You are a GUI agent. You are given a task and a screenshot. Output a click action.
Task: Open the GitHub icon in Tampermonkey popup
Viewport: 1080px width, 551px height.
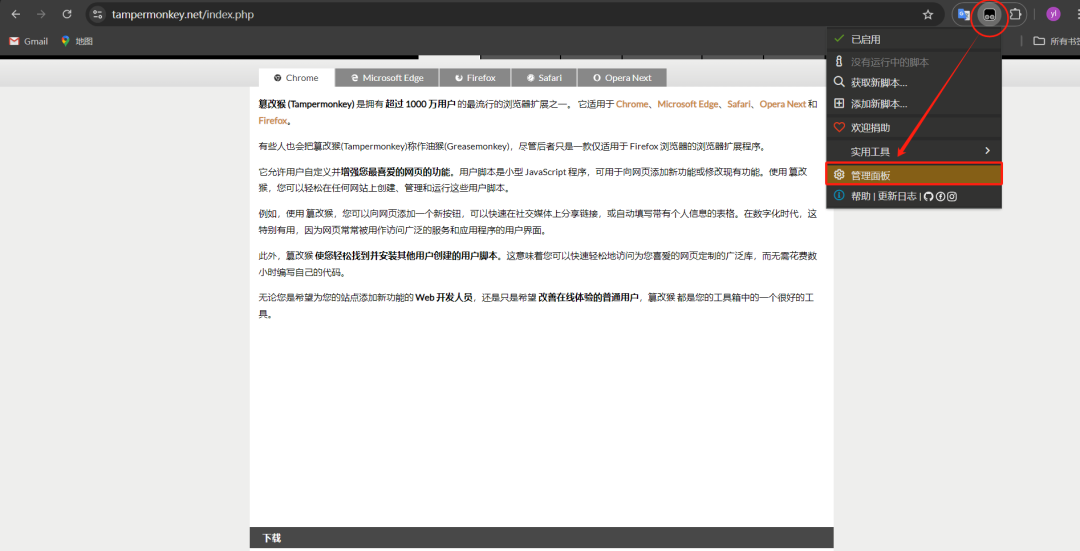tap(928, 196)
